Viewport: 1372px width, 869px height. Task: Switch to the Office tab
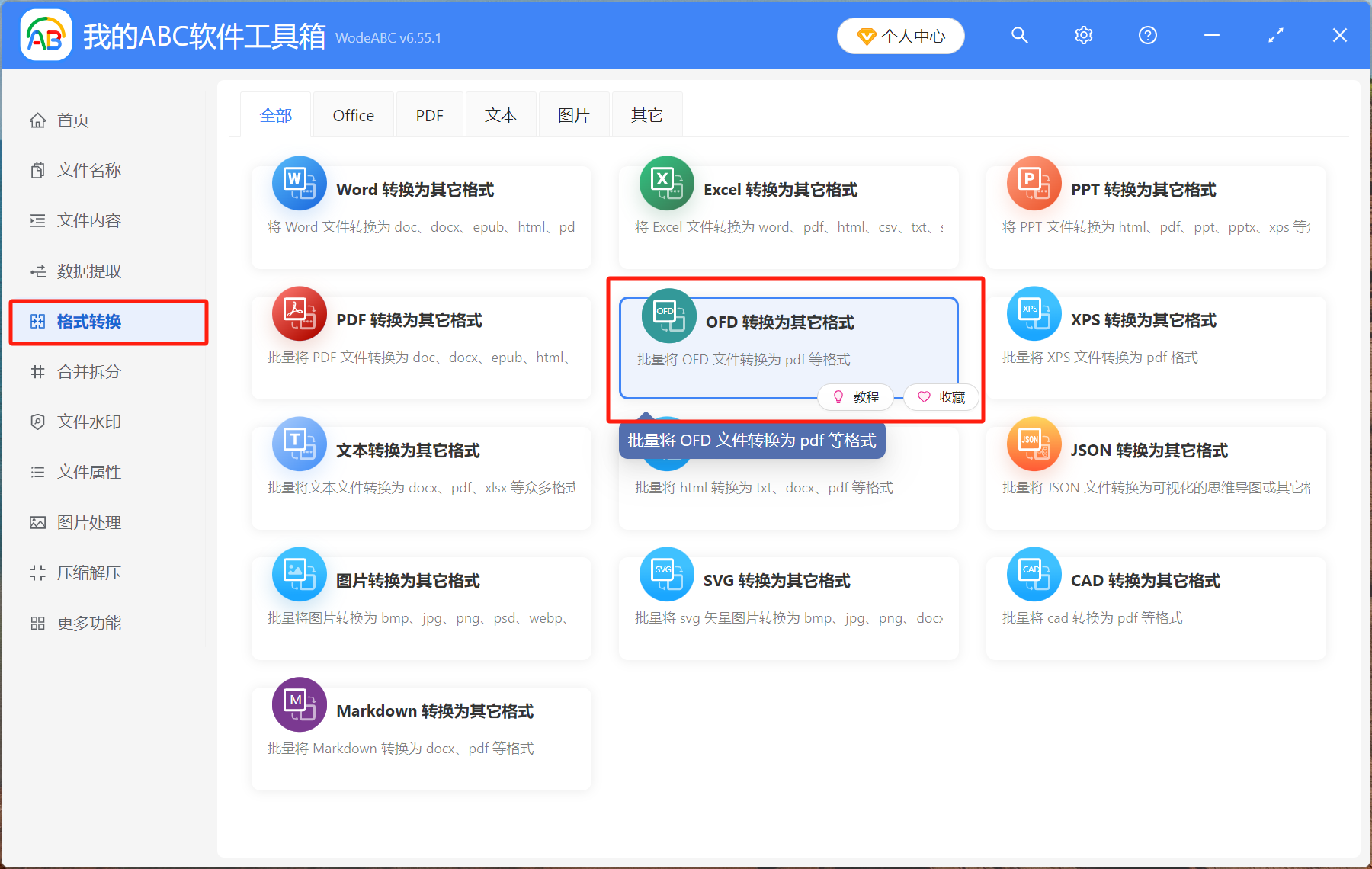point(353,114)
